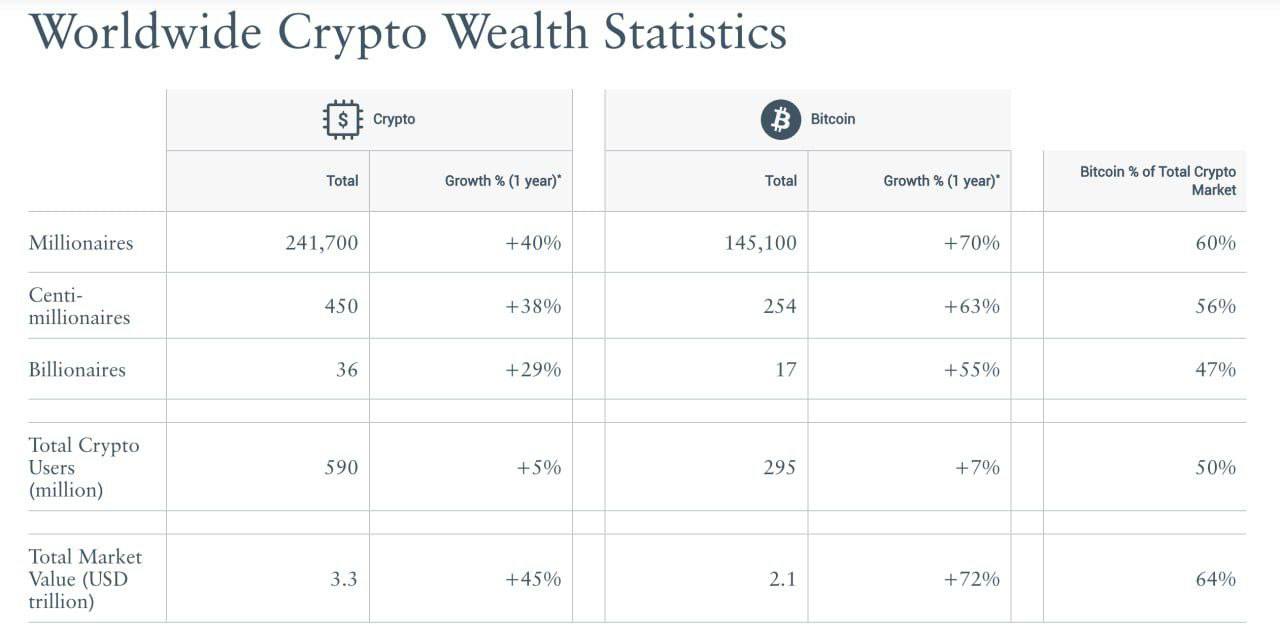1280x638 pixels.
Task: Click the 47% Bitcoin billionaires share cell
Action: coord(1215,369)
